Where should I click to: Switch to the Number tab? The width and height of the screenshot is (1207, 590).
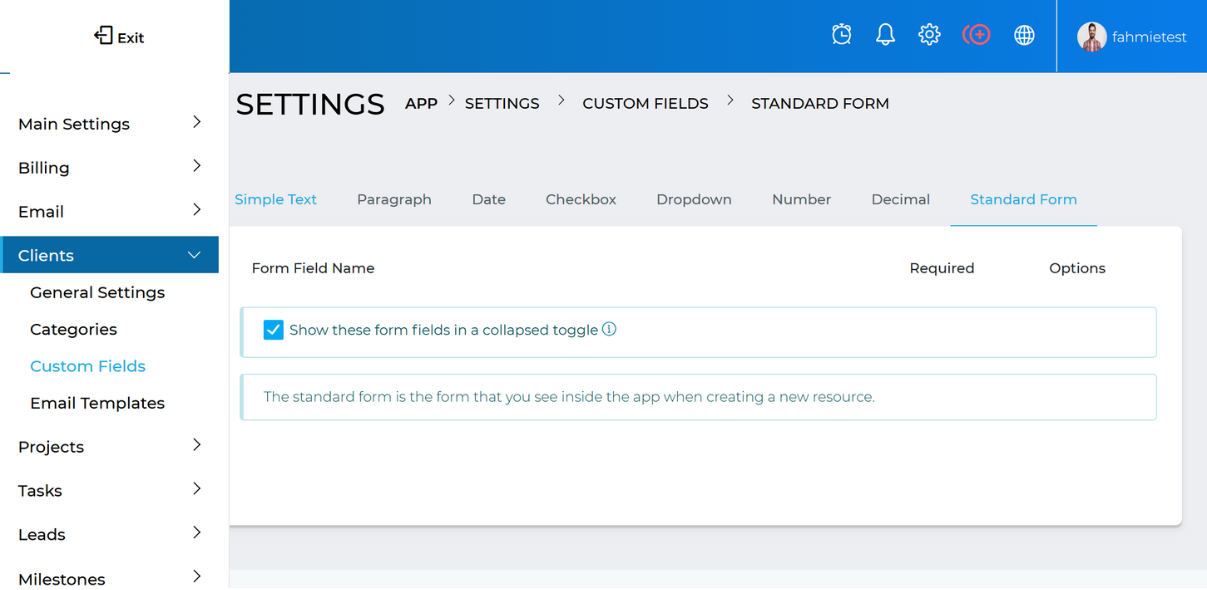pos(801,199)
